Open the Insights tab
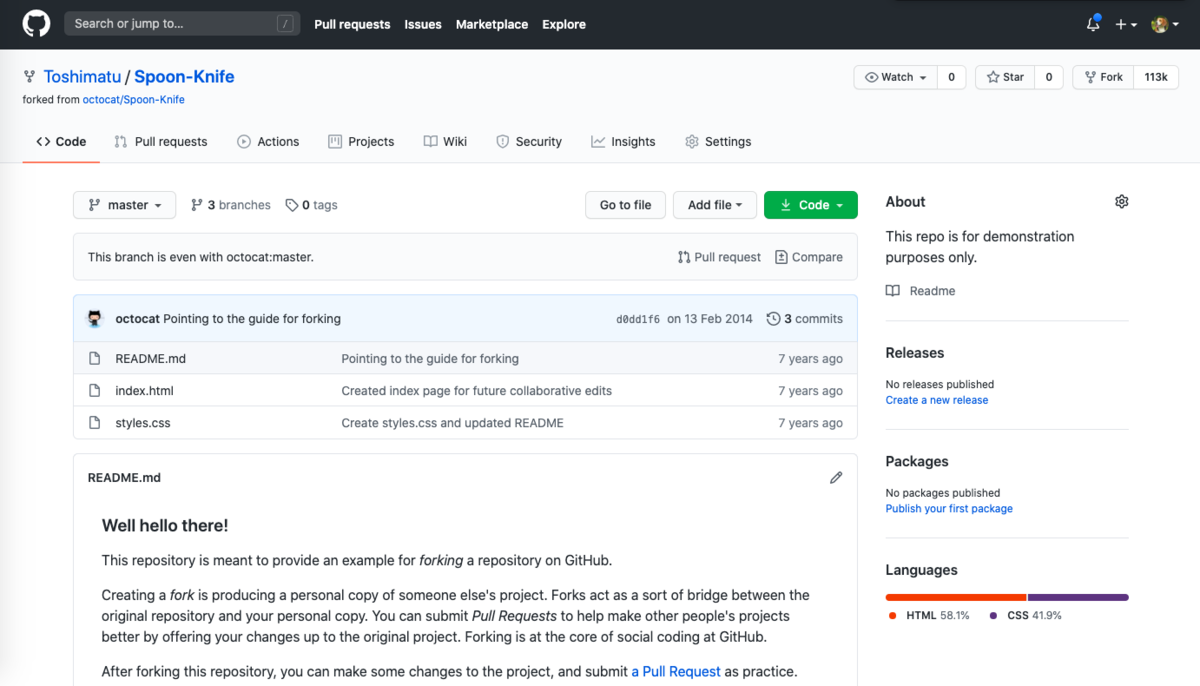 (623, 142)
